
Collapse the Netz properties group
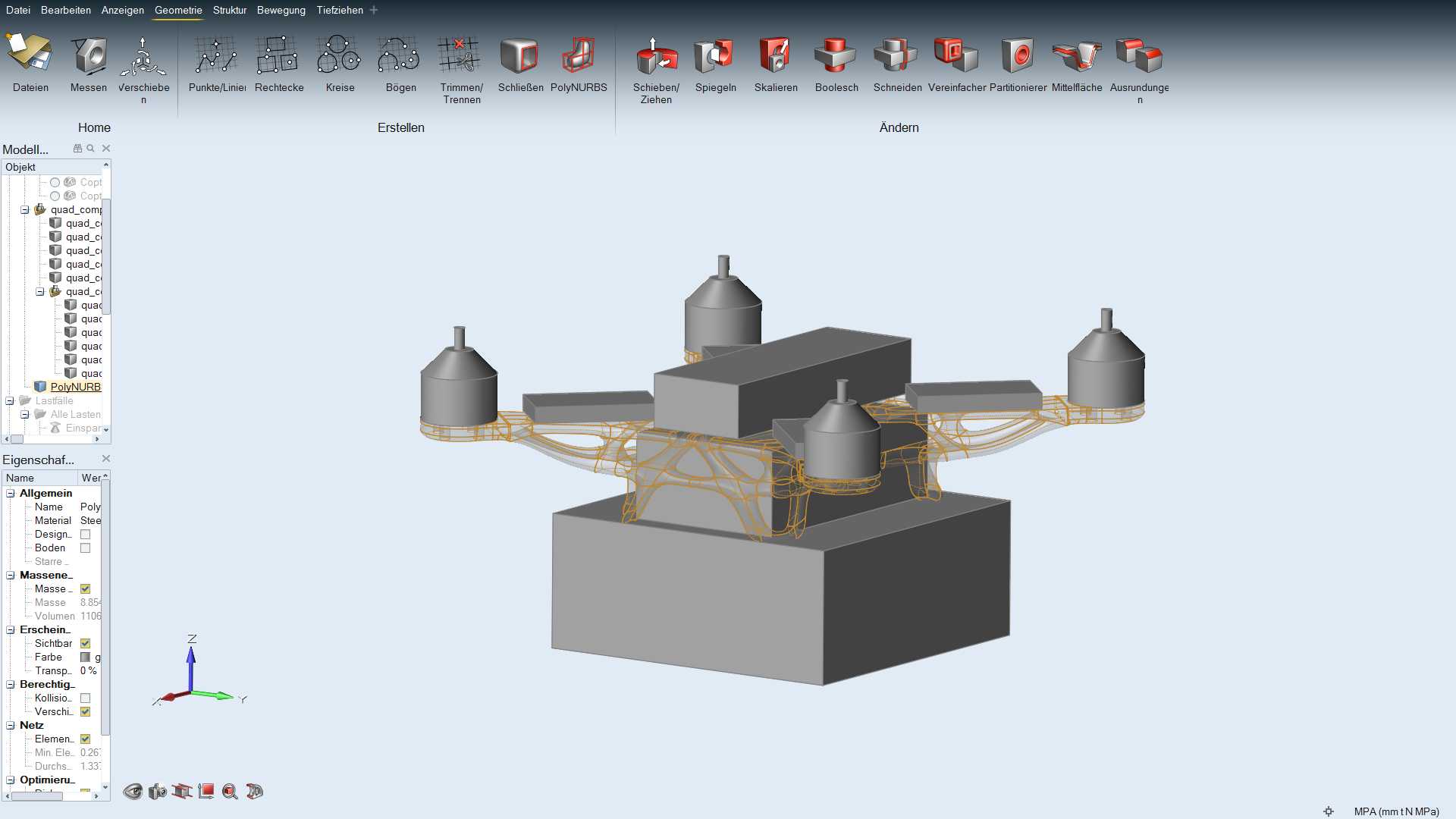(11, 726)
